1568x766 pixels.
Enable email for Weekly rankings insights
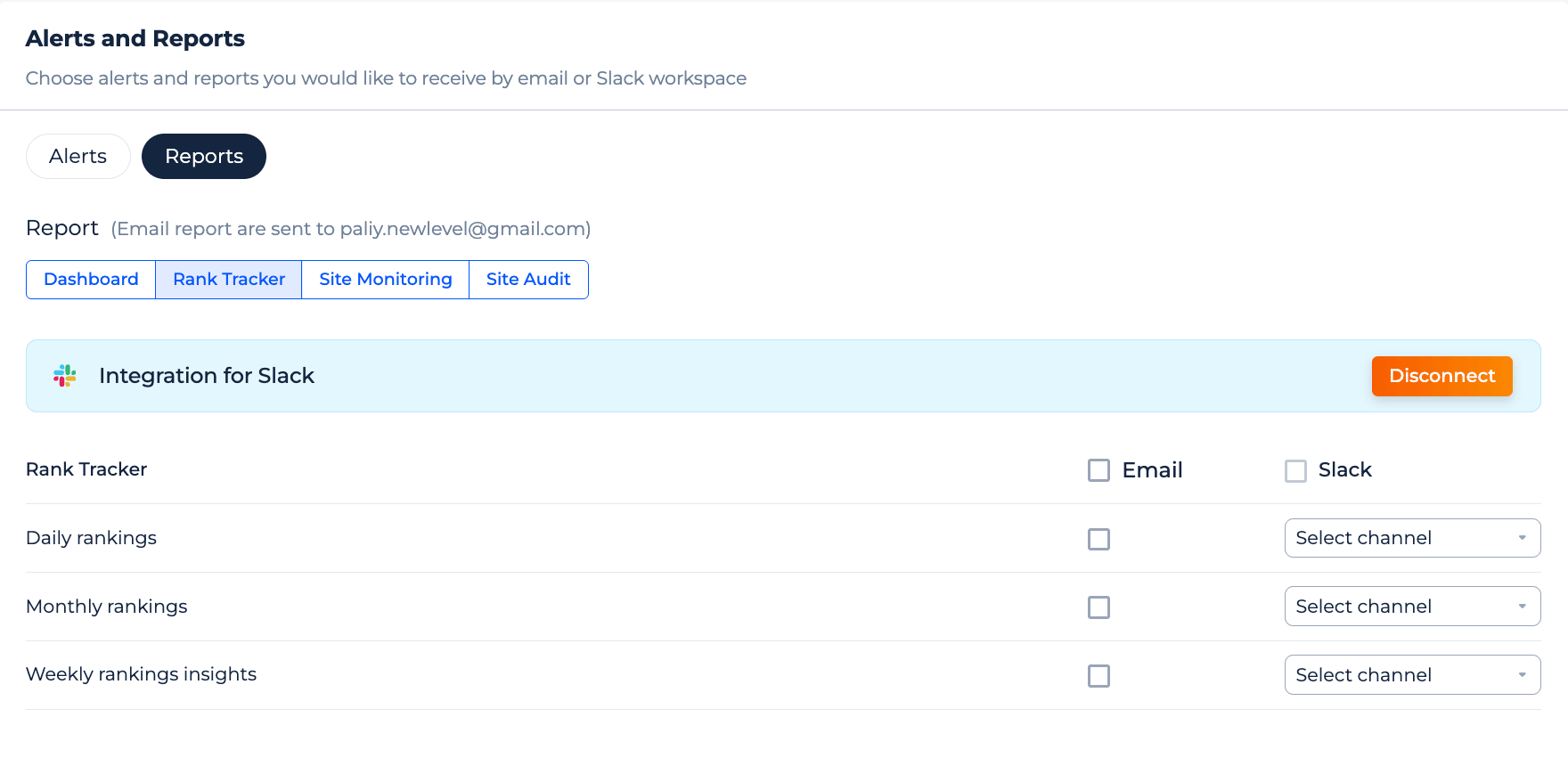1098,676
